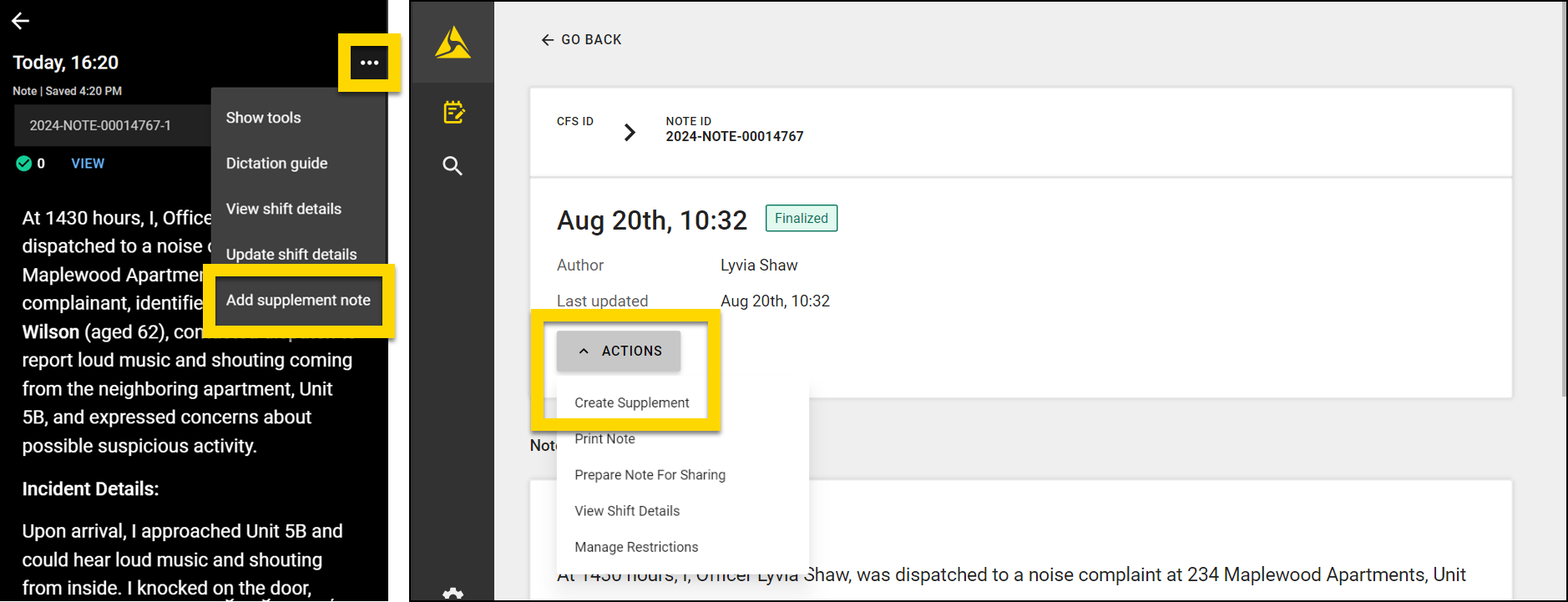
Task: Click the yellow app logo in the sidebar
Action: pyautogui.click(x=453, y=42)
